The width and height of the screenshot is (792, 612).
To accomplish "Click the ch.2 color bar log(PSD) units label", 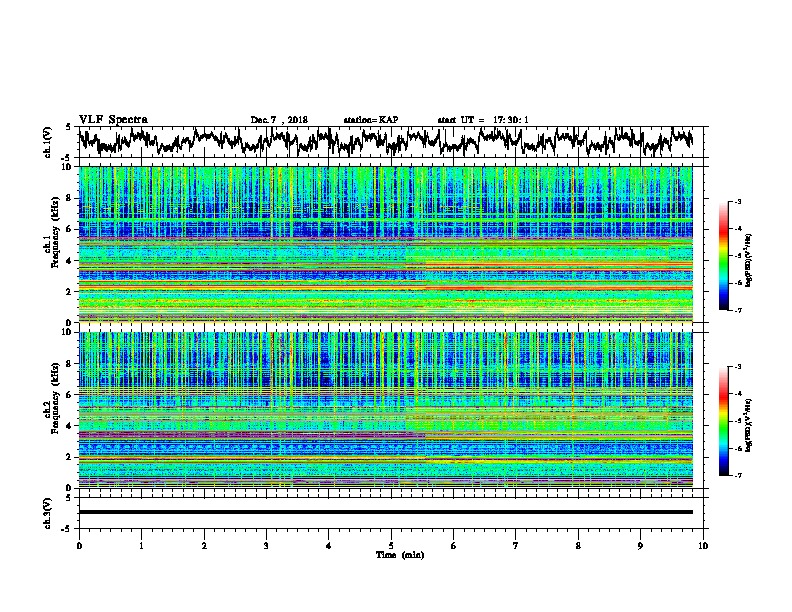I will (749, 426).
